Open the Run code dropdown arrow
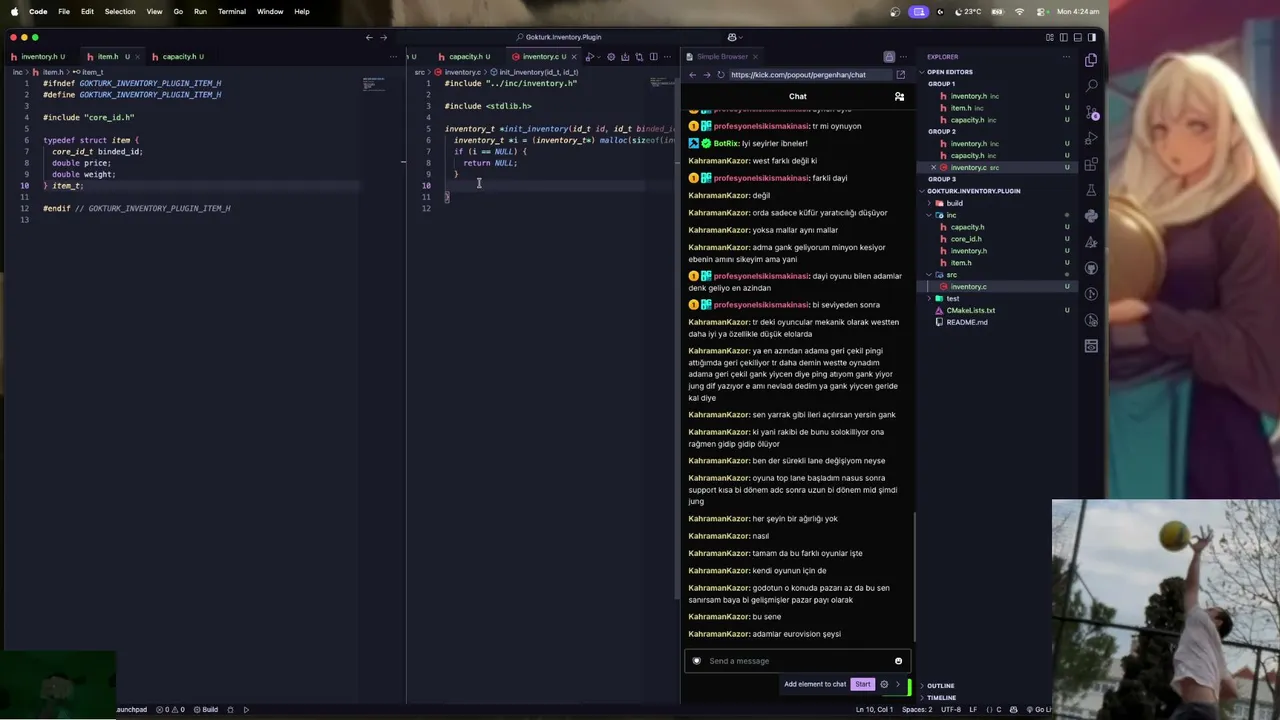1280x720 pixels. coord(598,57)
